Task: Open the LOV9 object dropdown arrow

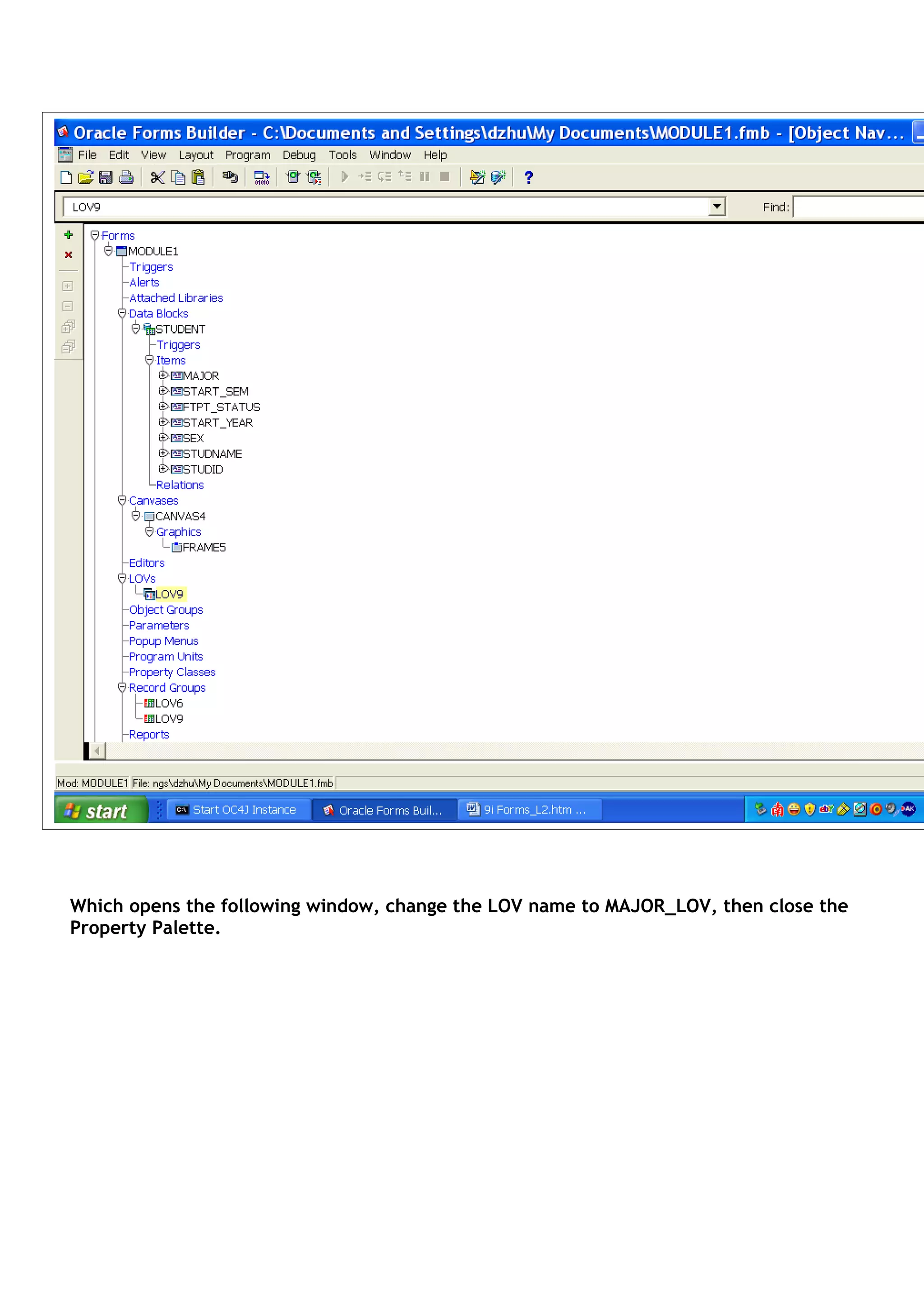Action: (x=717, y=206)
